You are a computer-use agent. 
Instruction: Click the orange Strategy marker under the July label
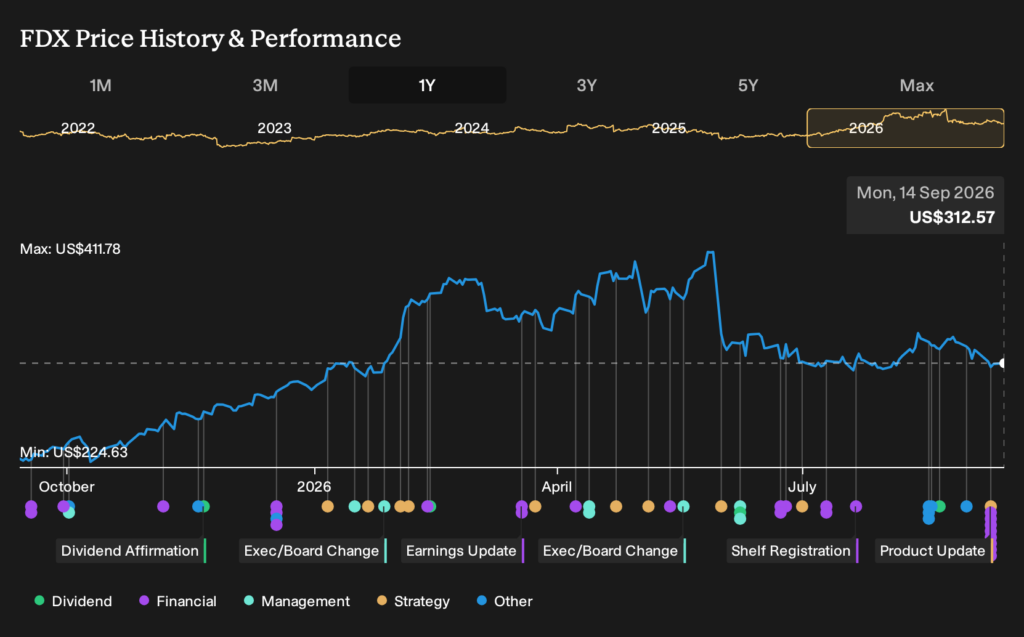(x=802, y=506)
